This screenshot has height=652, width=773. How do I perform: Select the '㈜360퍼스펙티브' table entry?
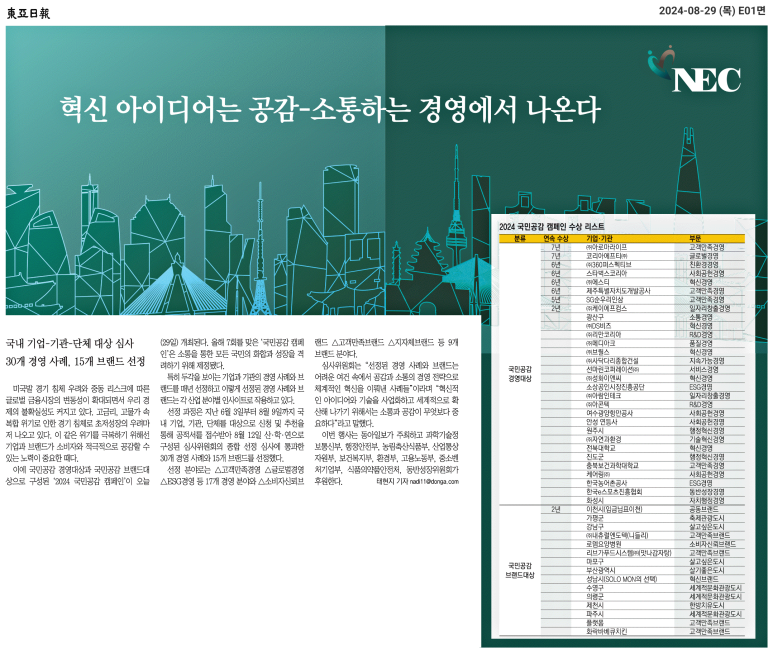tap(608, 265)
